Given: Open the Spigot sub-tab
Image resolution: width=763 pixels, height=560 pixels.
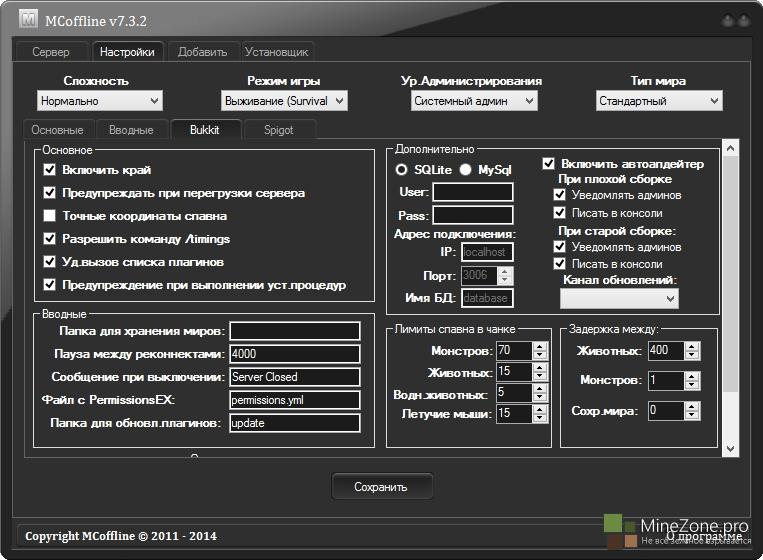Looking at the screenshot, I should click(279, 130).
